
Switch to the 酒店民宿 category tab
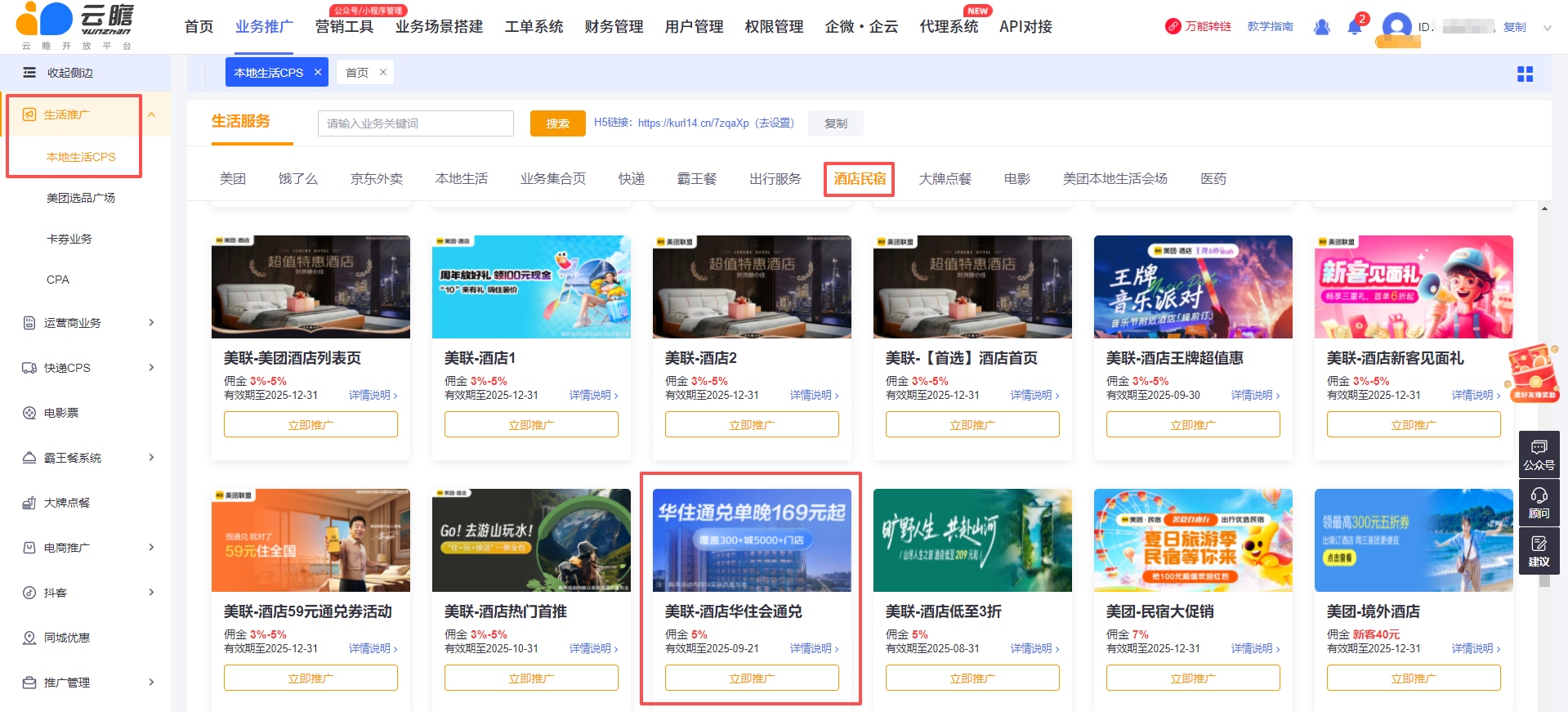[x=860, y=179]
